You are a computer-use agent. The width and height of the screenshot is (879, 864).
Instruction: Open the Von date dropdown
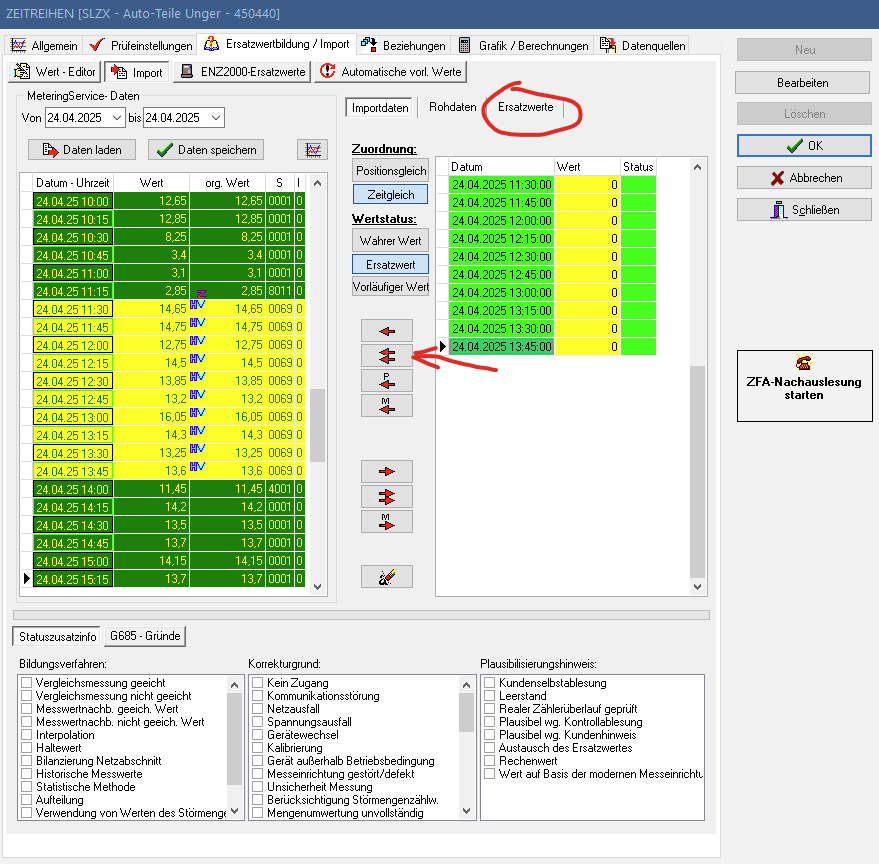[x=118, y=118]
